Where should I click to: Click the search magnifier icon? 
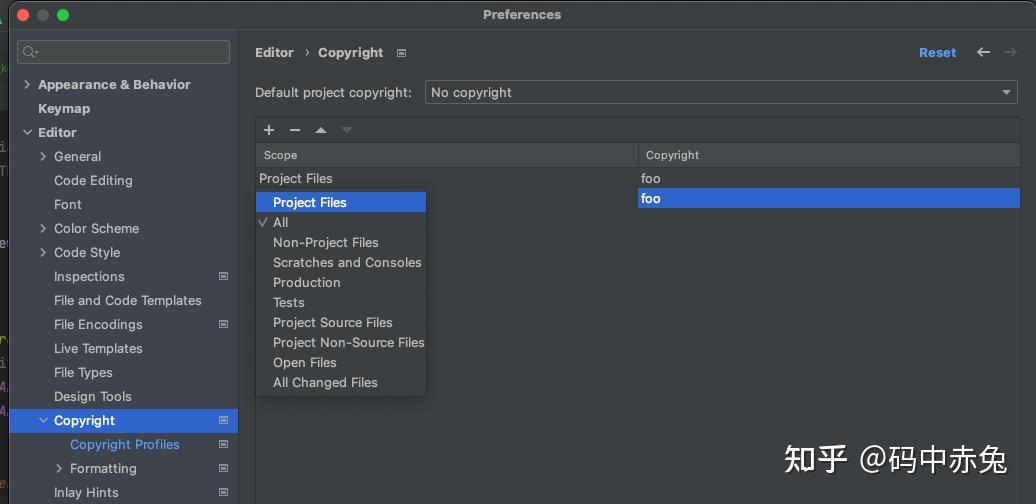coord(30,52)
